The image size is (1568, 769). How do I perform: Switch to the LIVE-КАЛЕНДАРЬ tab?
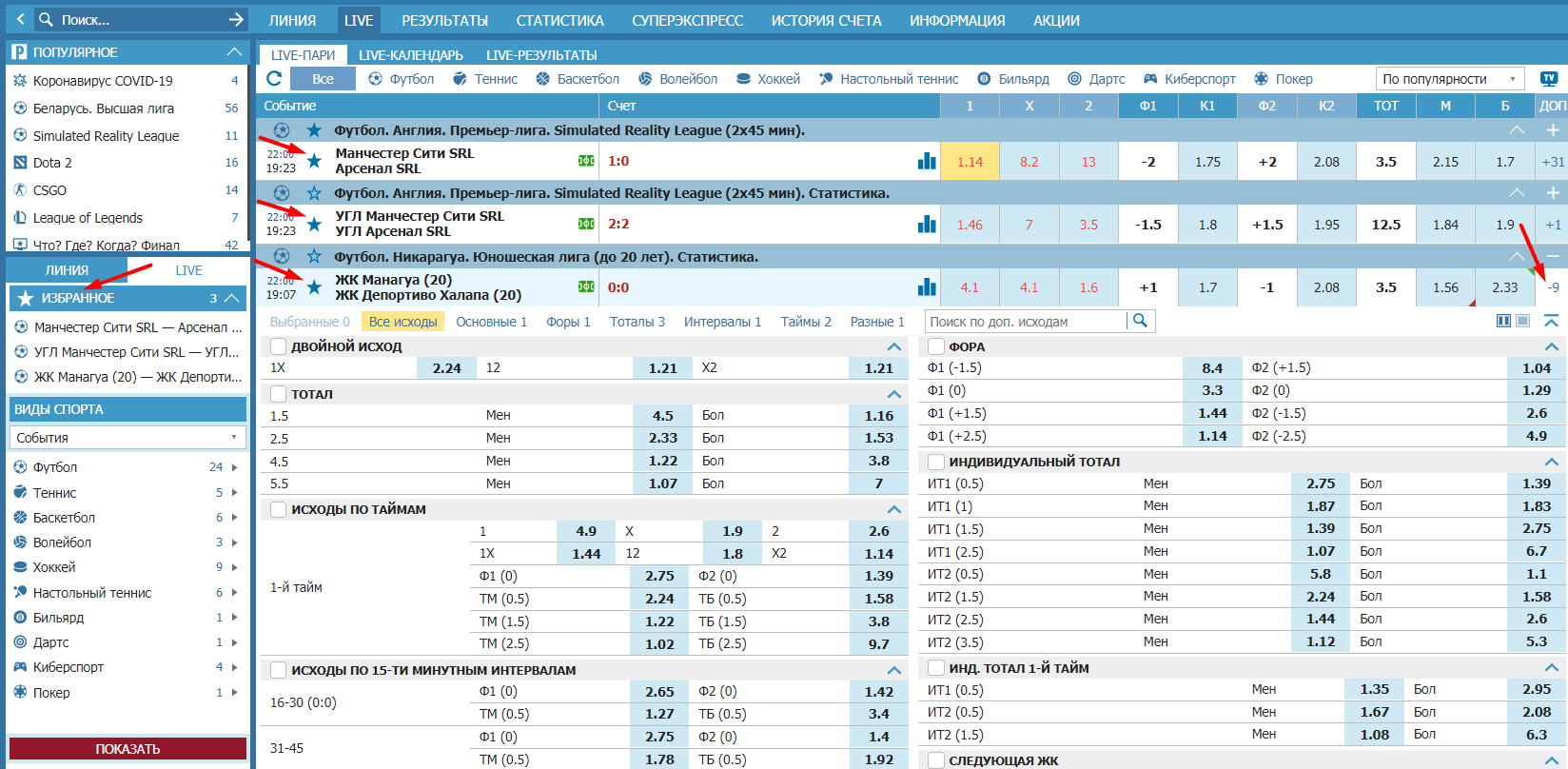[x=411, y=55]
